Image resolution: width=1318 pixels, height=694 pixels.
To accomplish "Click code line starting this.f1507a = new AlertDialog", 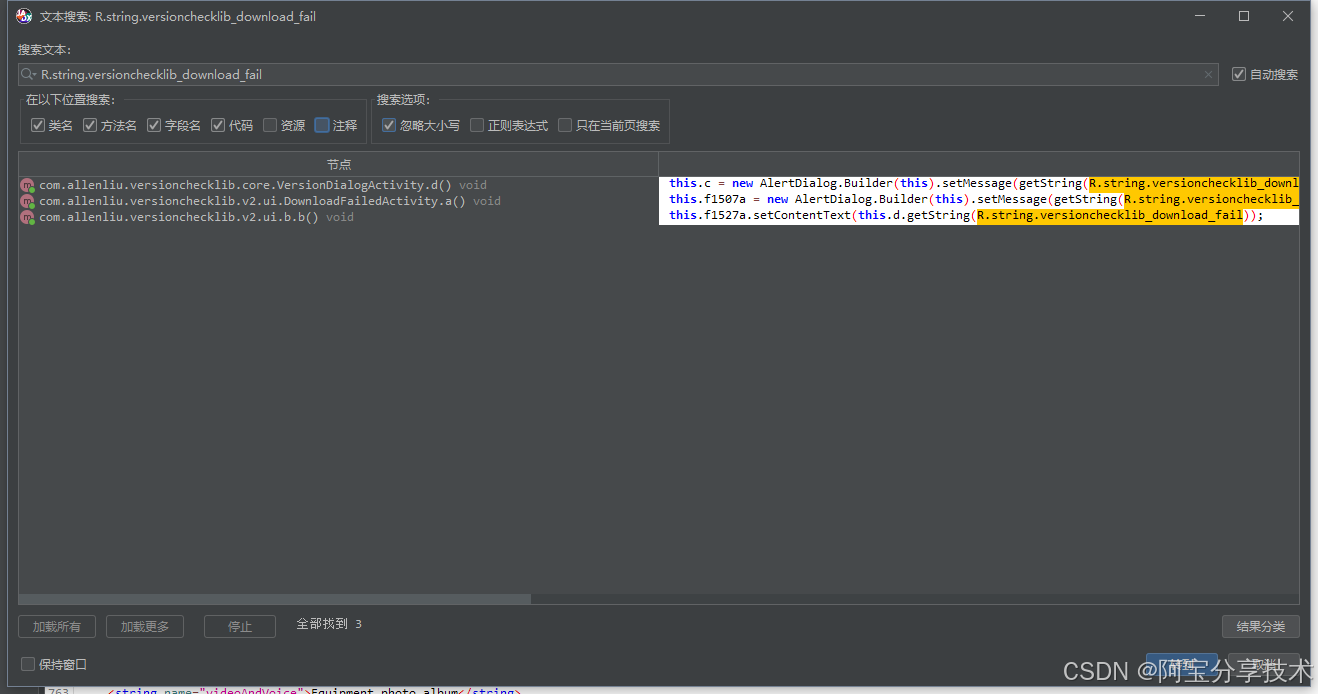I will pos(979,199).
